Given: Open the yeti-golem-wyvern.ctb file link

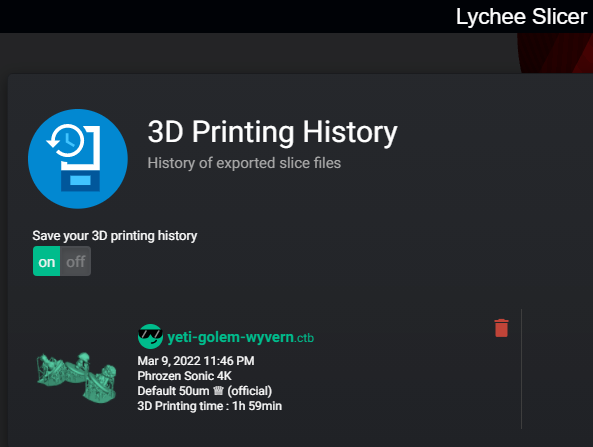Looking at the screenshot, I should (241, 337).
